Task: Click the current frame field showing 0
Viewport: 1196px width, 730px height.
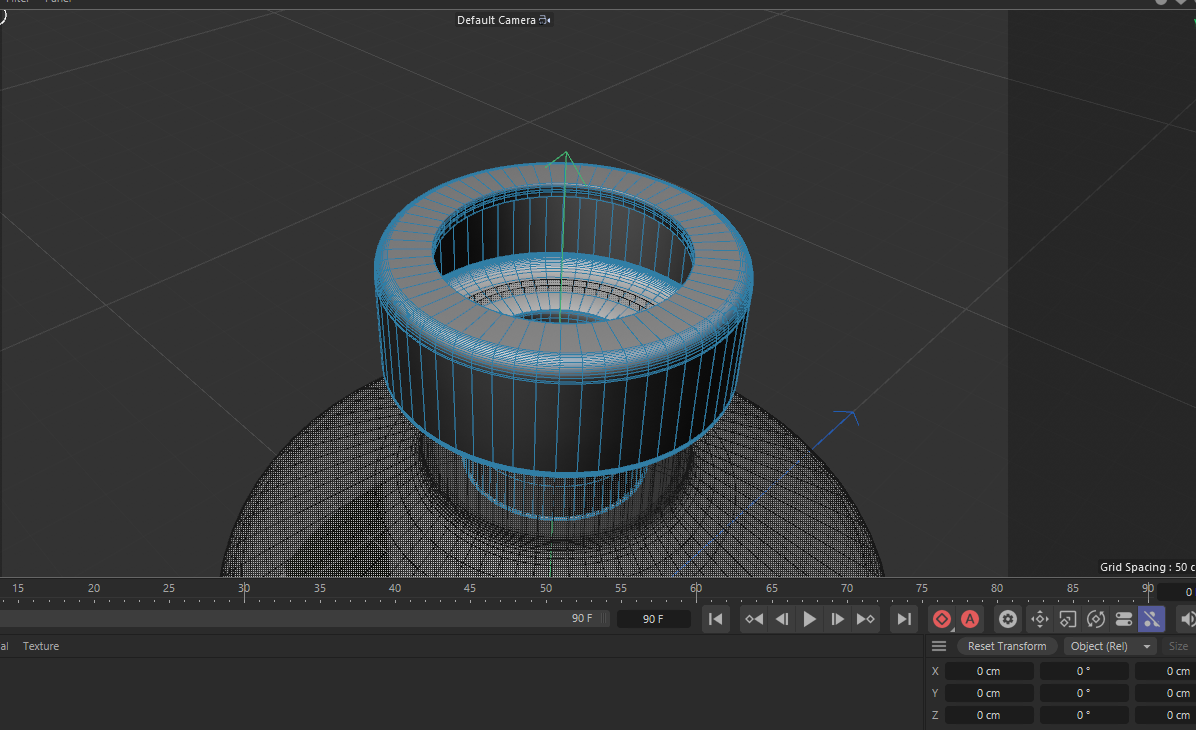Action: click(1177, 592)
